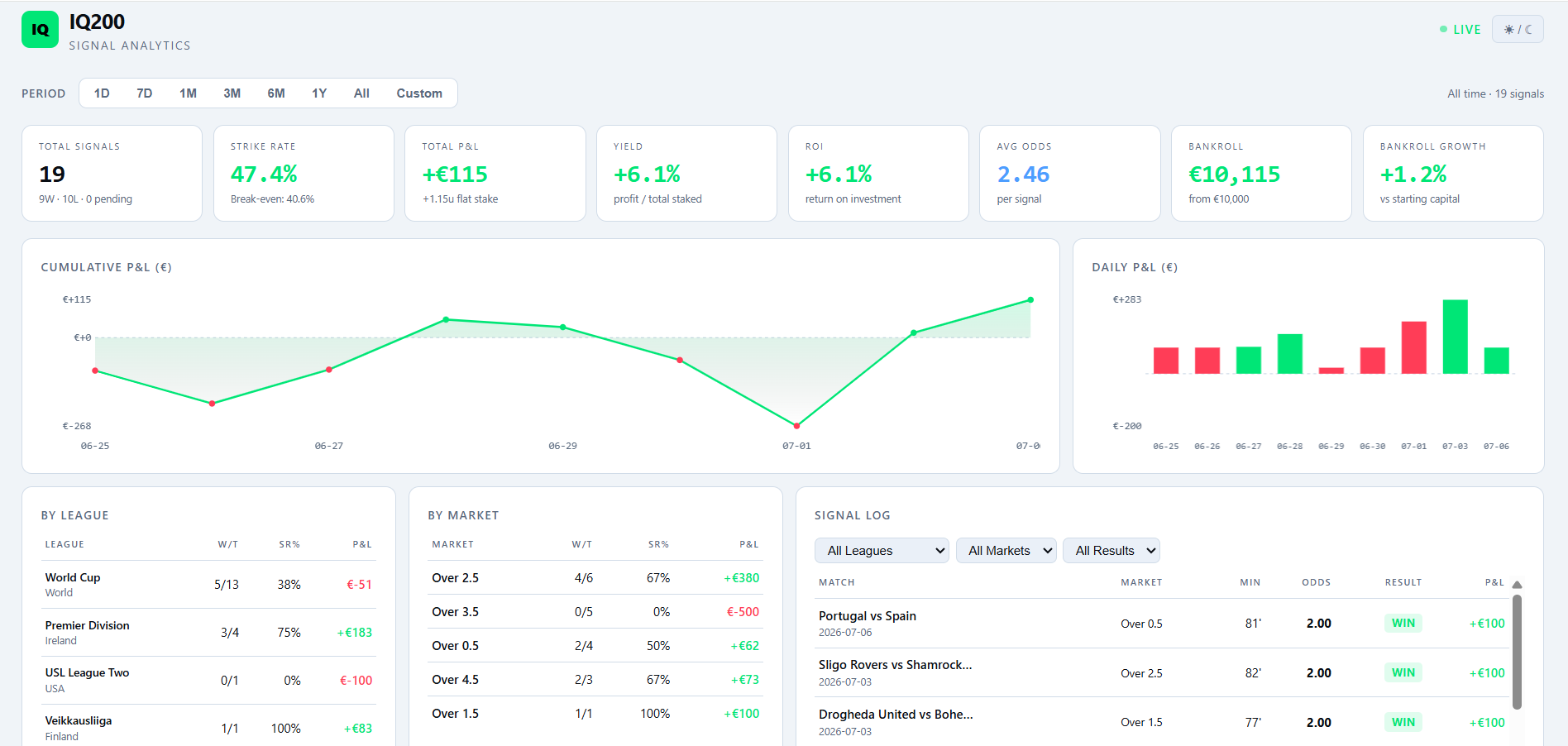
Task: Select the 6M period tab
Action: [276, 93]
